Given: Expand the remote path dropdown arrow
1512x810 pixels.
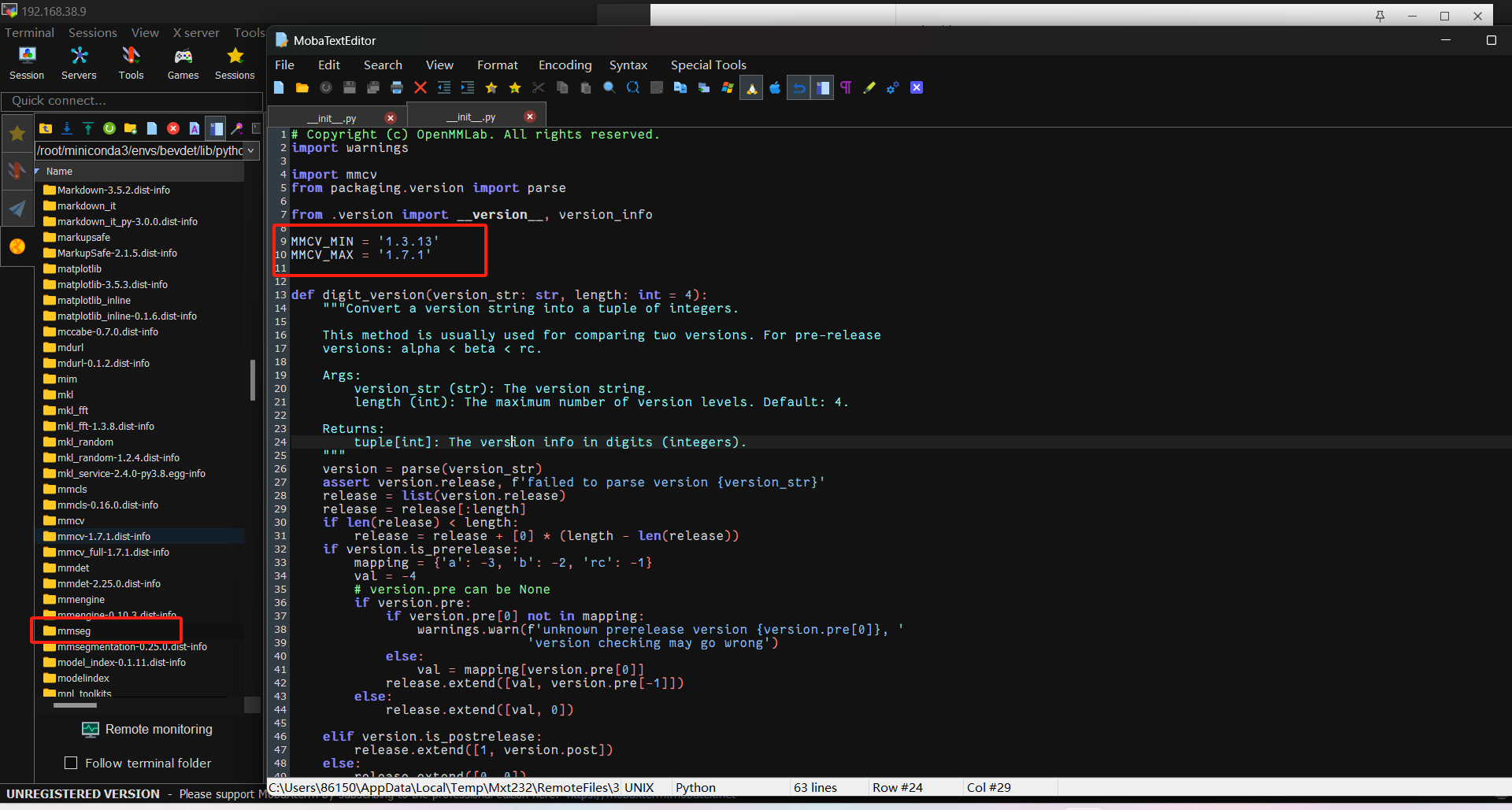Looking at the screenshot, I should [251, 150].
